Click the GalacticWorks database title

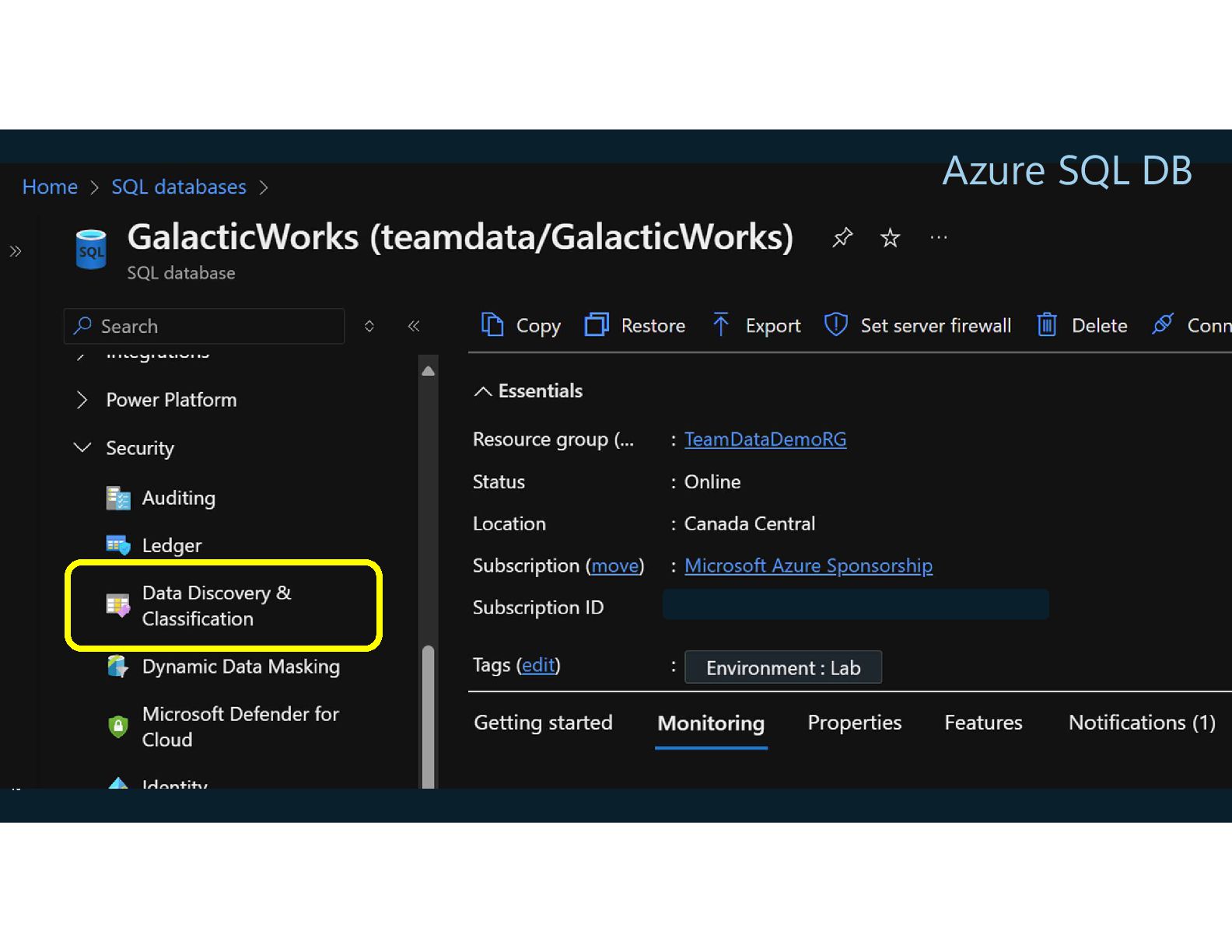(460, 237)
